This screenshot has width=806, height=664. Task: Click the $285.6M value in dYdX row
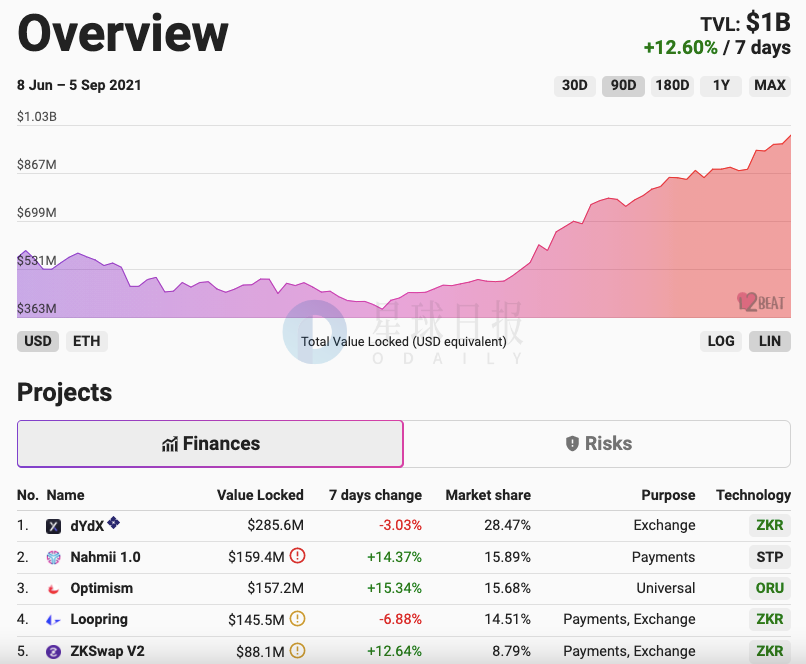(276, 525)
